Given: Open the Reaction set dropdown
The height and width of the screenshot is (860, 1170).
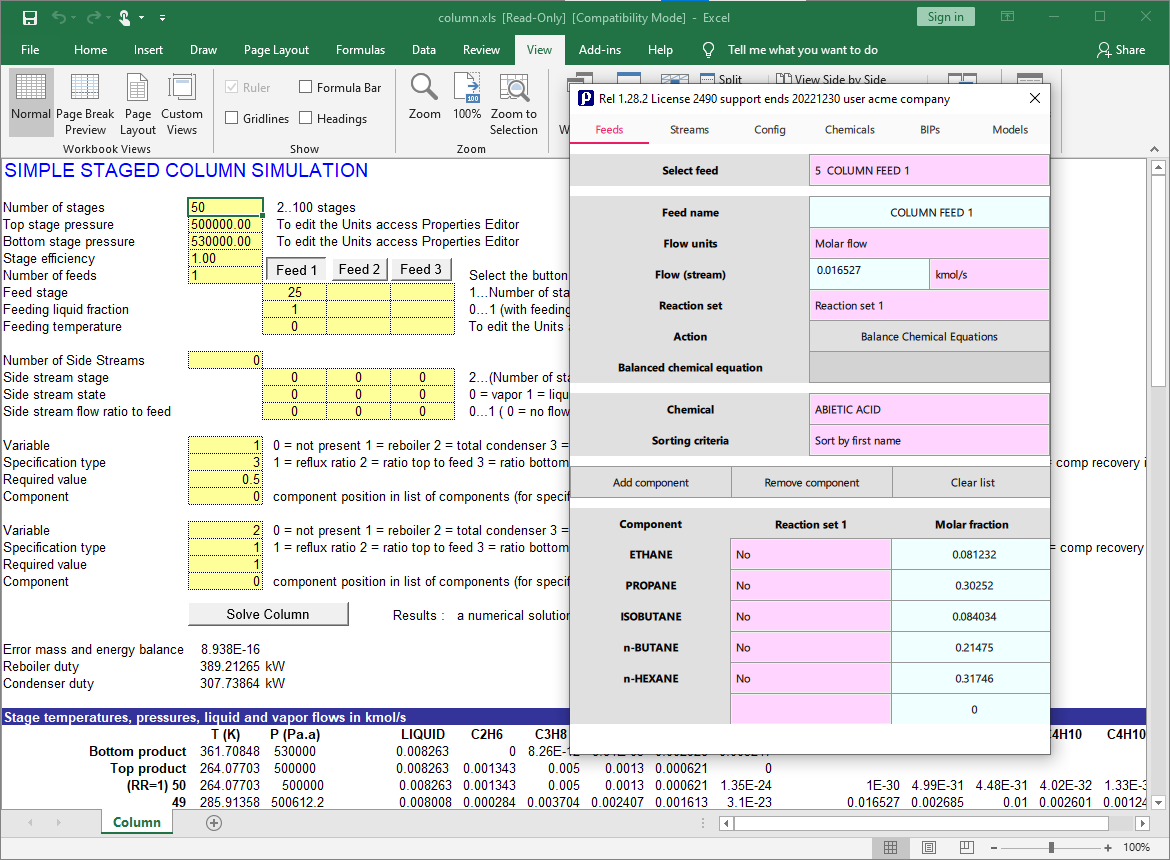Looking at the screenshot, I should tap(929, 306).
